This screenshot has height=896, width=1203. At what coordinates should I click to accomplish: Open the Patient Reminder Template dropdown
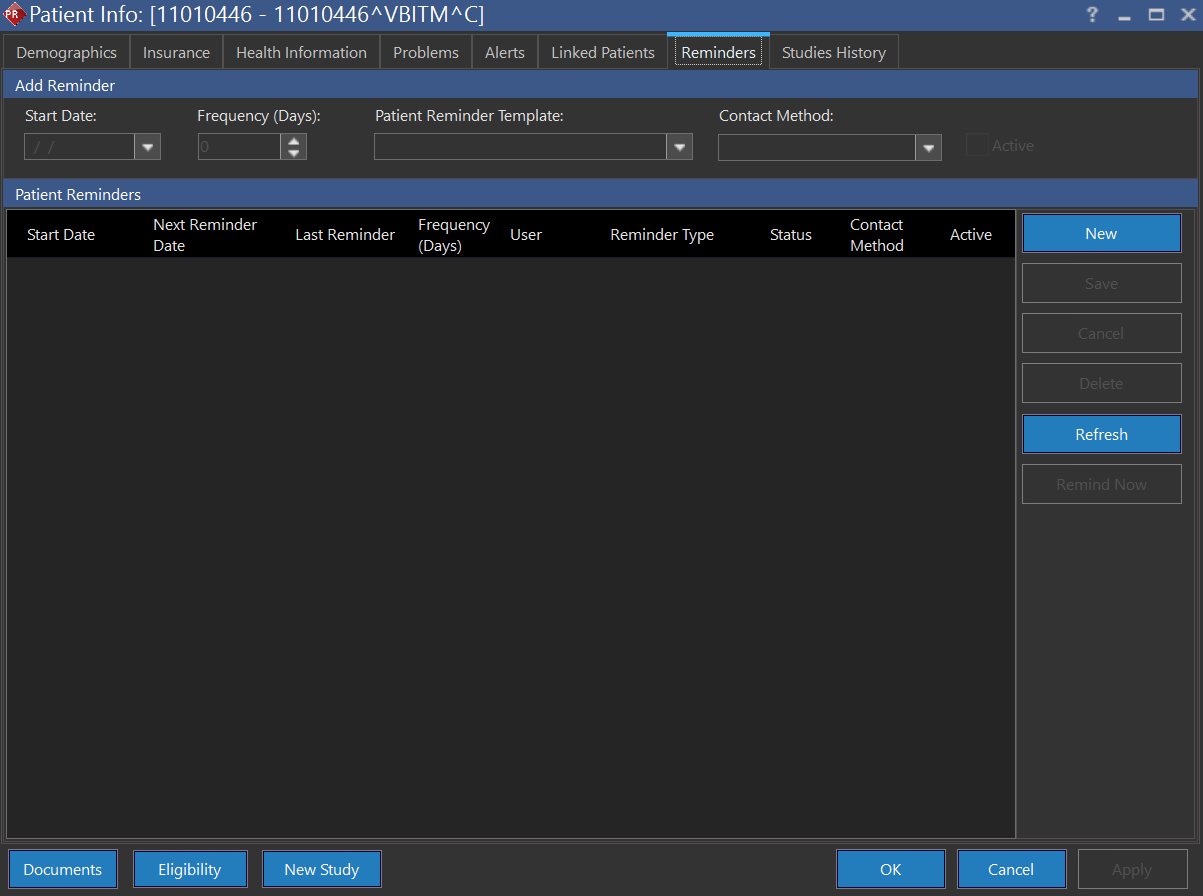coord(679,146)
